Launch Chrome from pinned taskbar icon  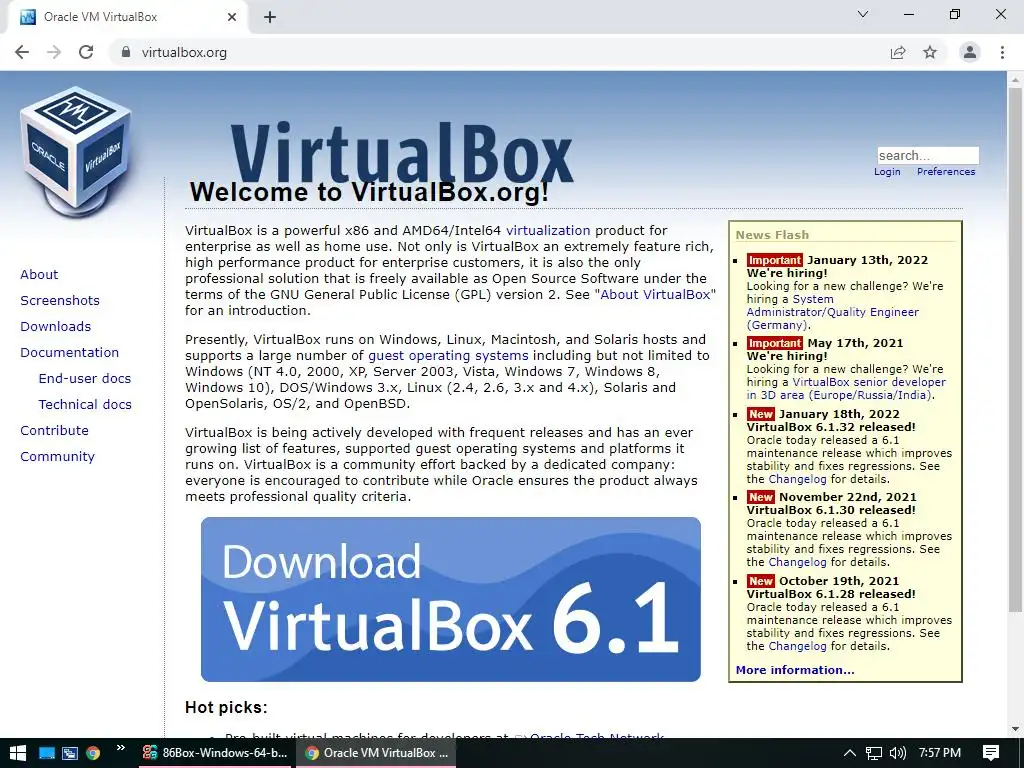point(93,753)
